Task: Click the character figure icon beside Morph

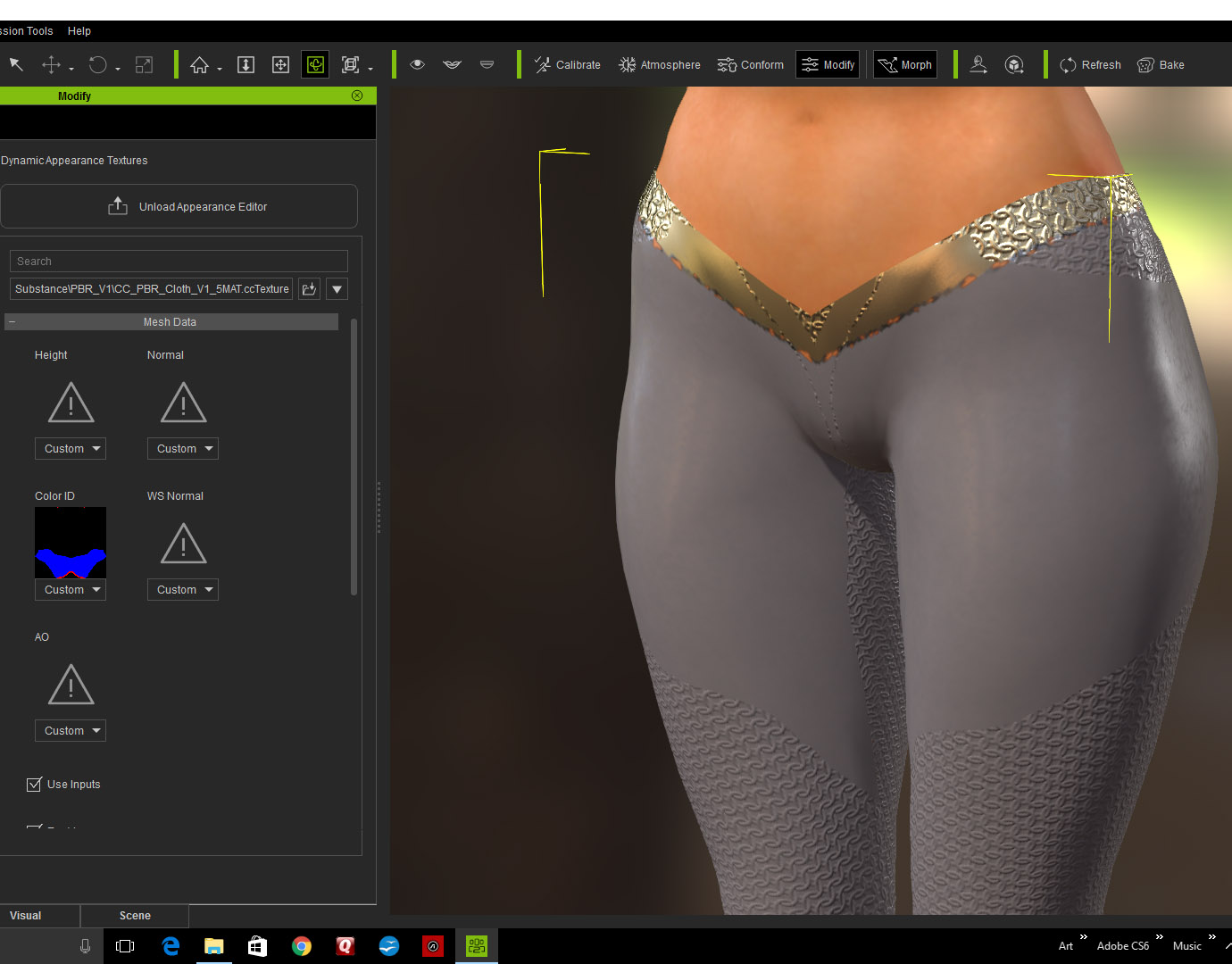Action: tap(978, 64)
